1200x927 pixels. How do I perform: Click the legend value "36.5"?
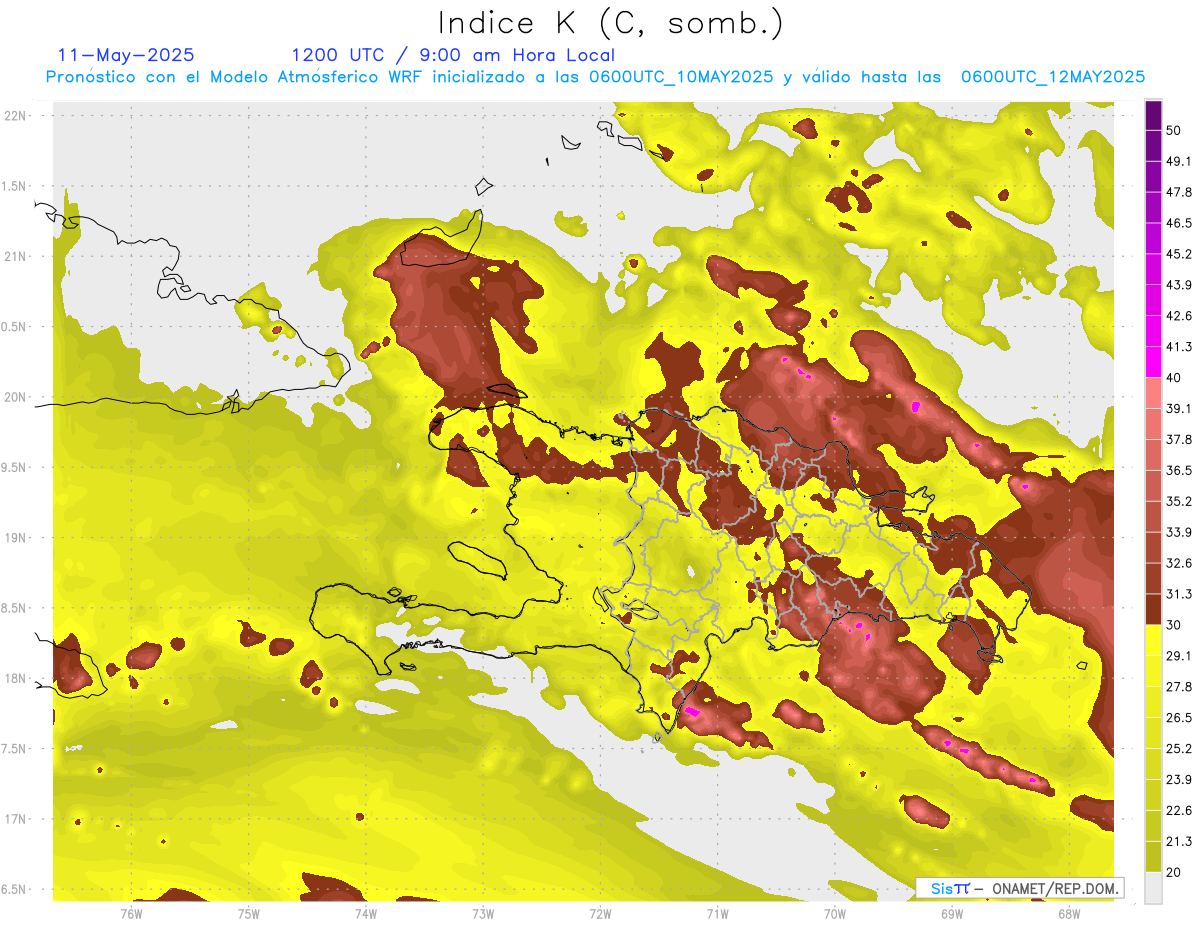point(1178,470)
